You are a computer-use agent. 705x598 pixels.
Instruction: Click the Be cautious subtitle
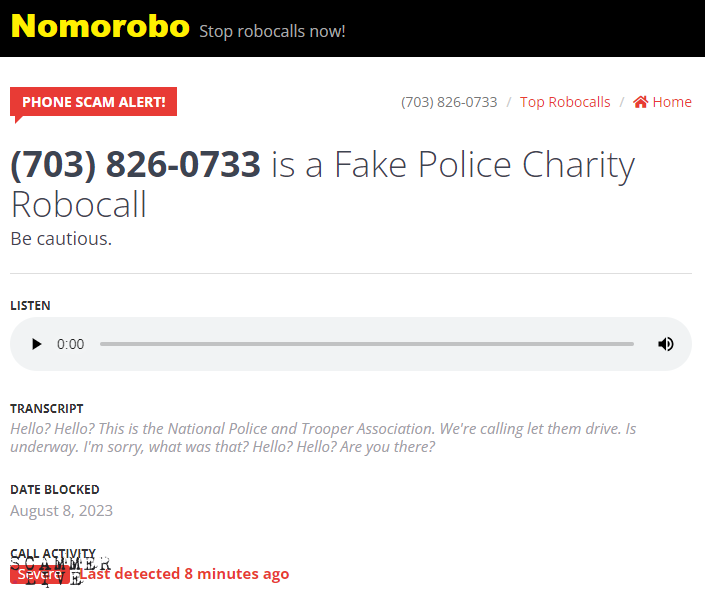point(61,239)
